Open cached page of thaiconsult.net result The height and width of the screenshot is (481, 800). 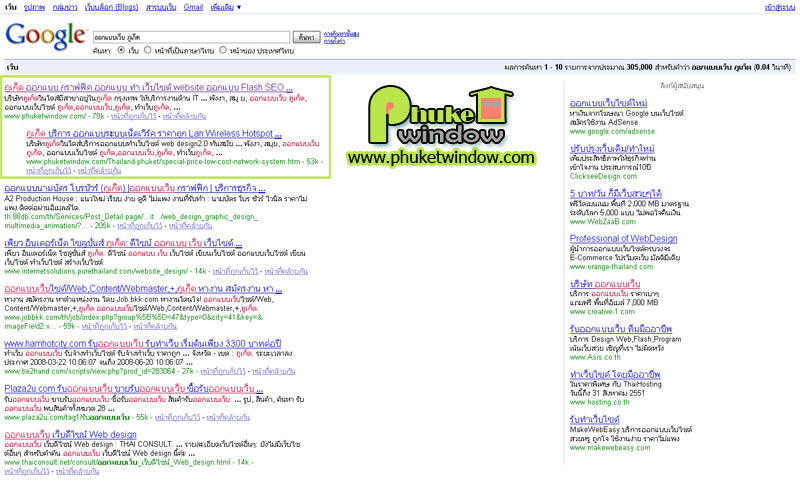(x=27, y=472)
